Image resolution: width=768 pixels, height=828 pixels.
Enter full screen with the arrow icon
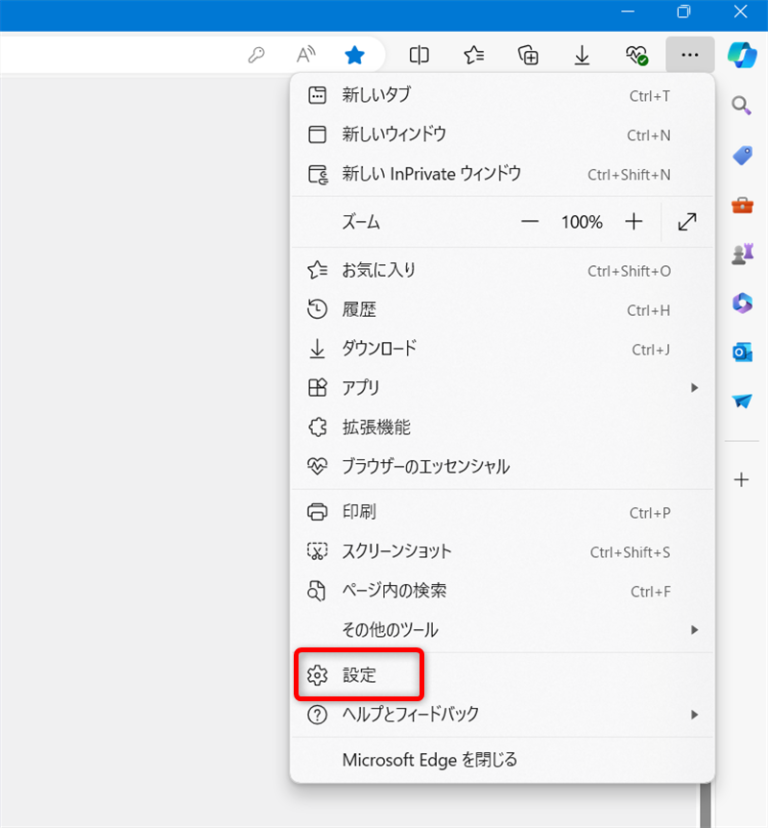[687, 222]
